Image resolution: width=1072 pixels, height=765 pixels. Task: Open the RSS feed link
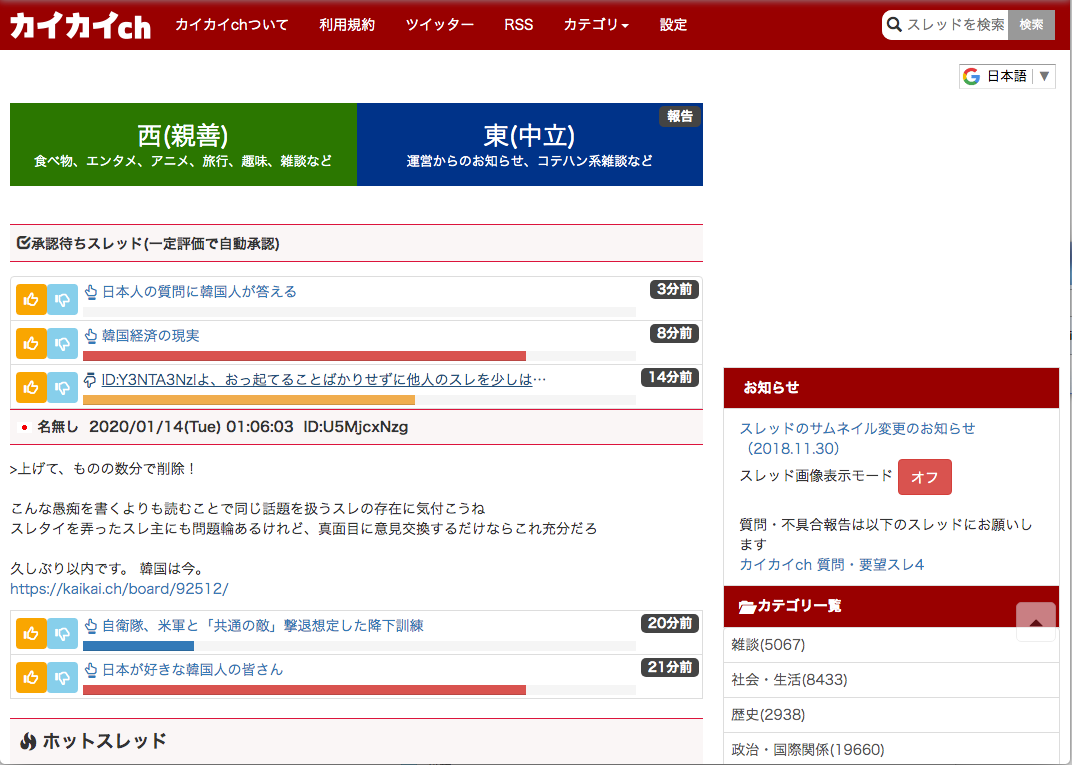(x=518, y=25)
